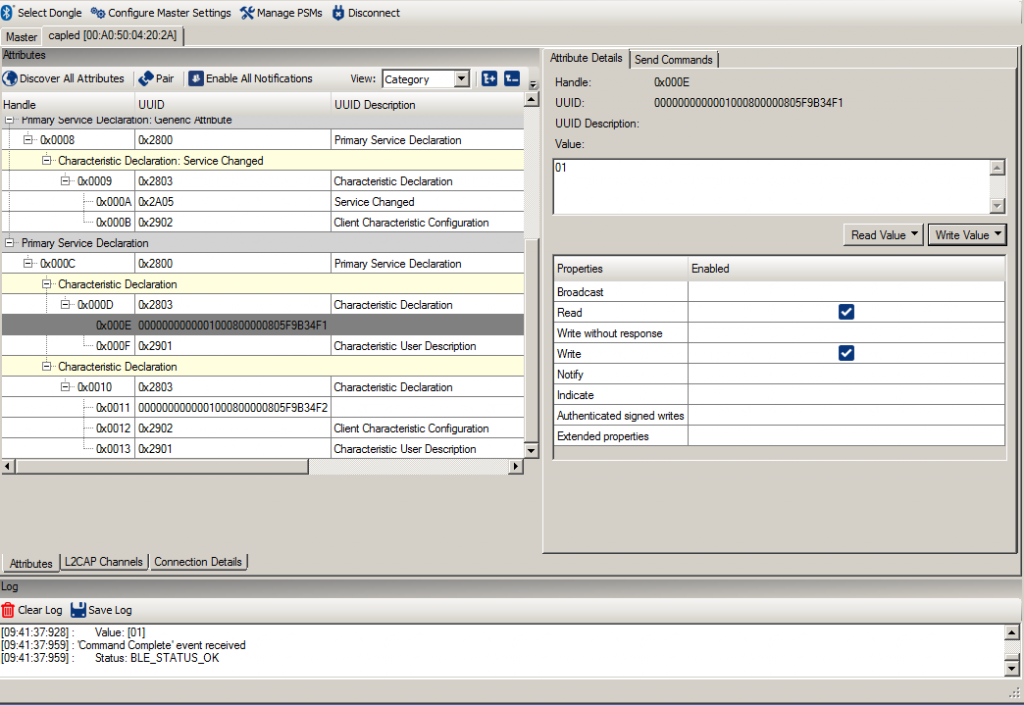The height and width of the screenshot is (705, 1024).
Task: Open the View Category dropdown
Action: pyautogui.click(x=459, y=78)
